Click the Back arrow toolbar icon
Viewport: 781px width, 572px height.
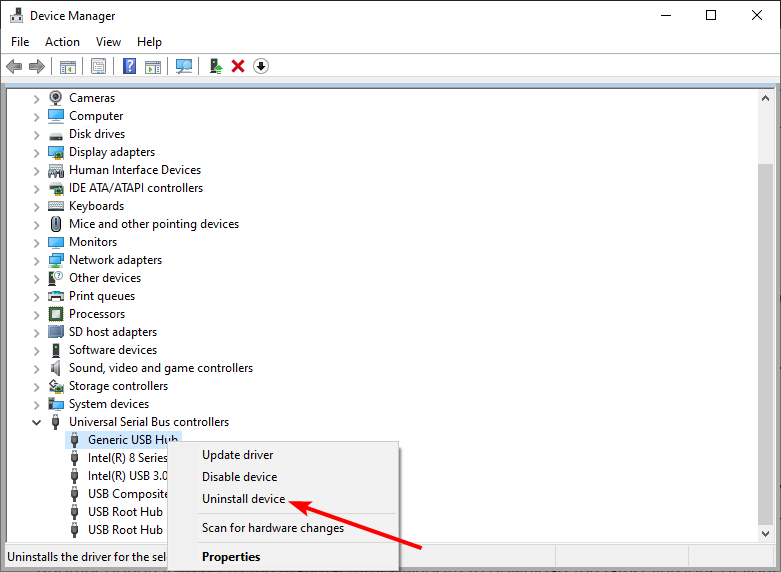[x=14, y=66]
